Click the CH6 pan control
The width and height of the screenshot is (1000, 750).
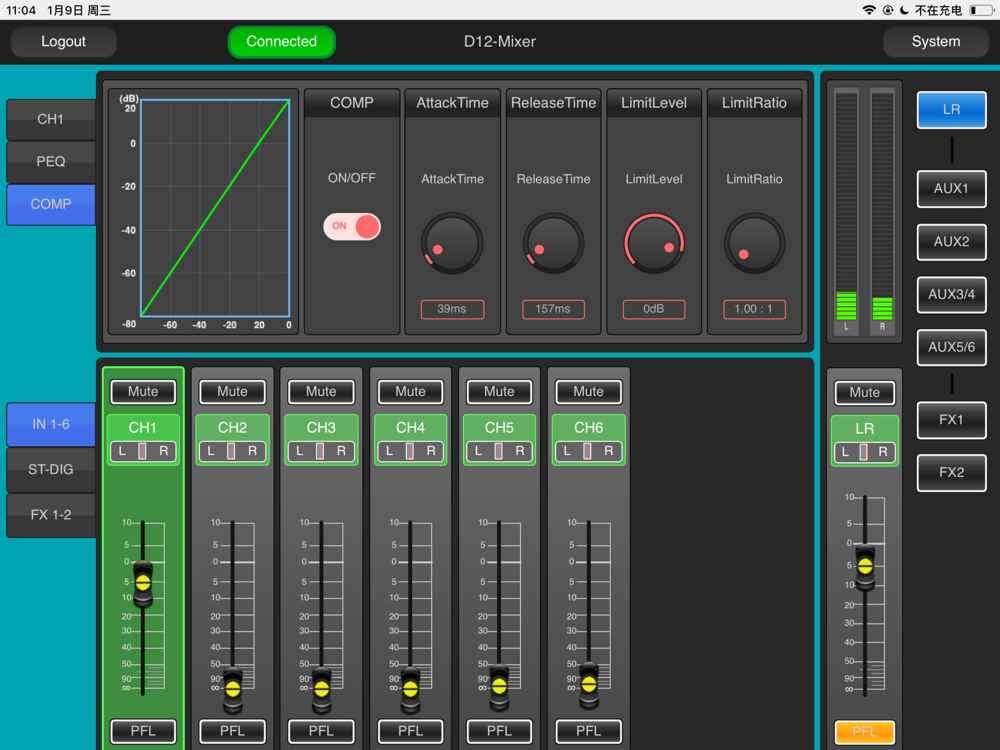point(588,452)
